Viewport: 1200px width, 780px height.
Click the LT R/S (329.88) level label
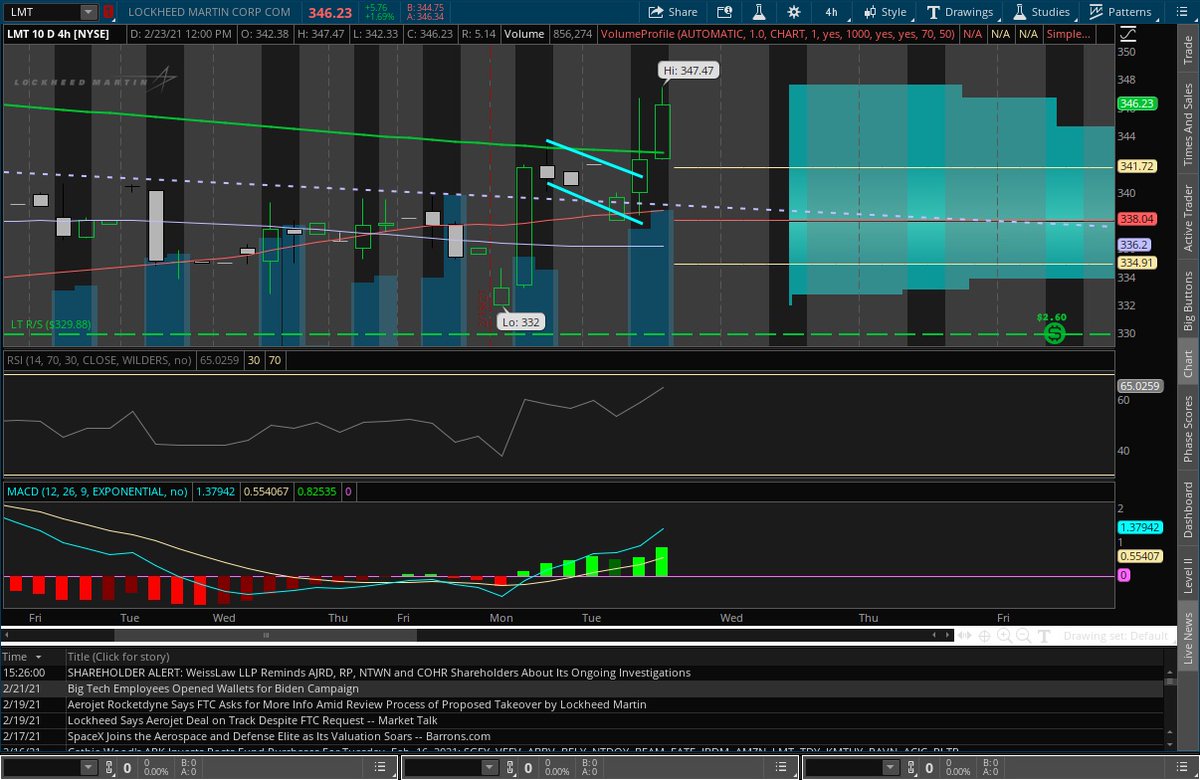[x=51, y=325]
